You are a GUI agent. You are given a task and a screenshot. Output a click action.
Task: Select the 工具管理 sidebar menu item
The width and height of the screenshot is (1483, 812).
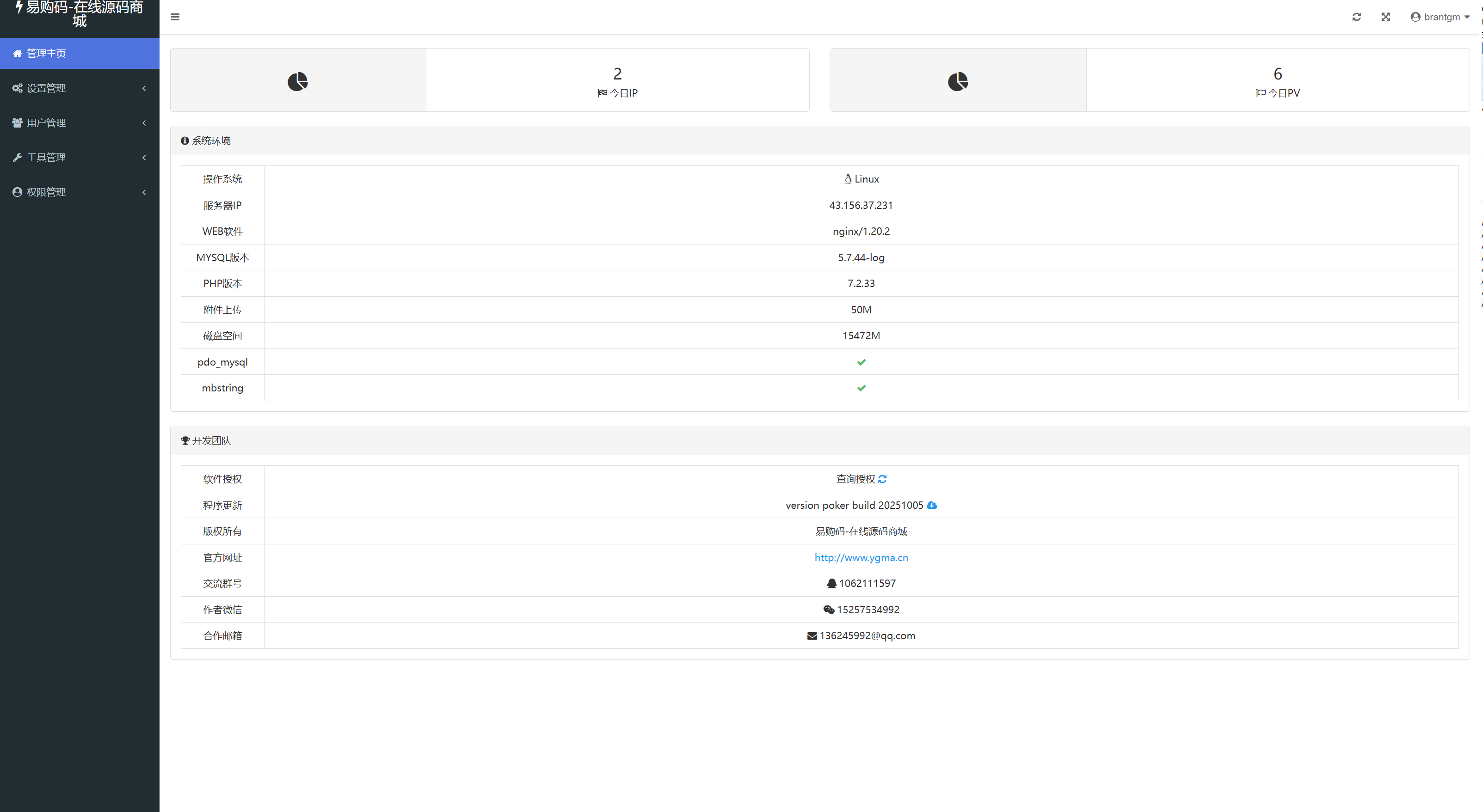pyautogui.click(x=46, y=158)
